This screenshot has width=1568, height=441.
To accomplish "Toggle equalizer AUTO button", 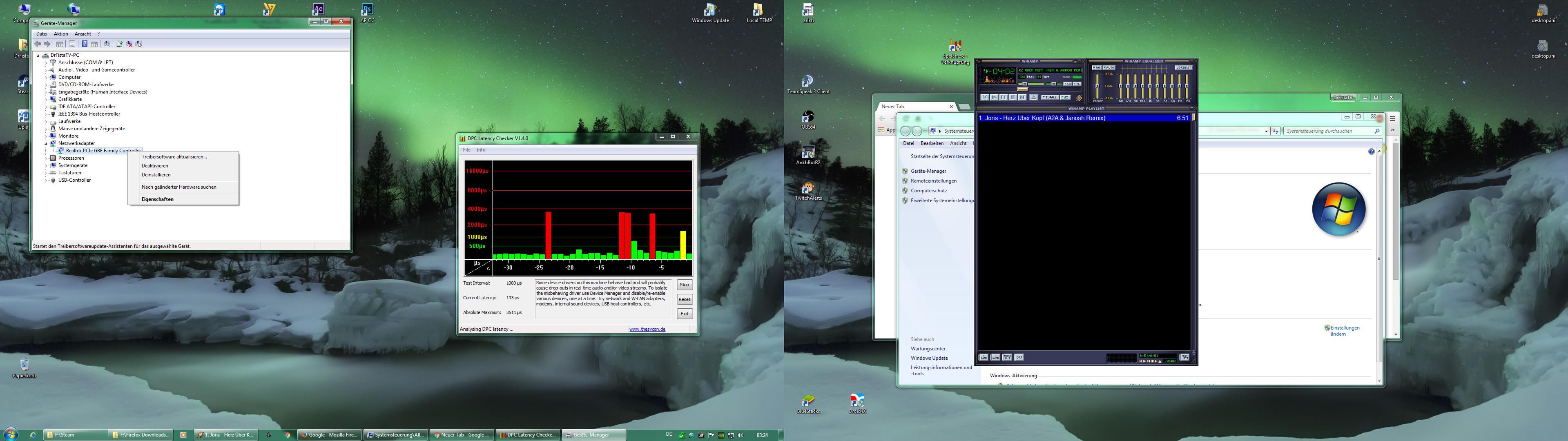I will (x=1109, y=67).
